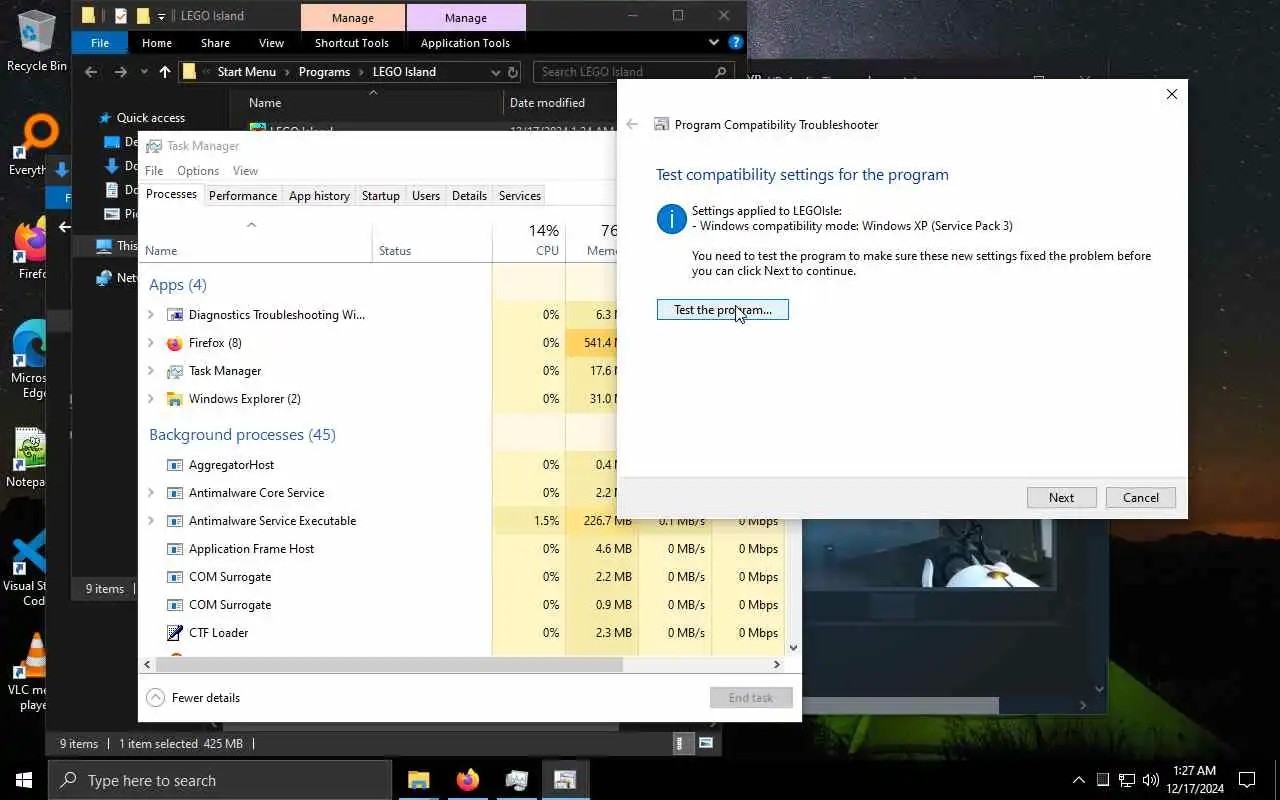Click the Explorer help question mark icon

pos(736,43)
